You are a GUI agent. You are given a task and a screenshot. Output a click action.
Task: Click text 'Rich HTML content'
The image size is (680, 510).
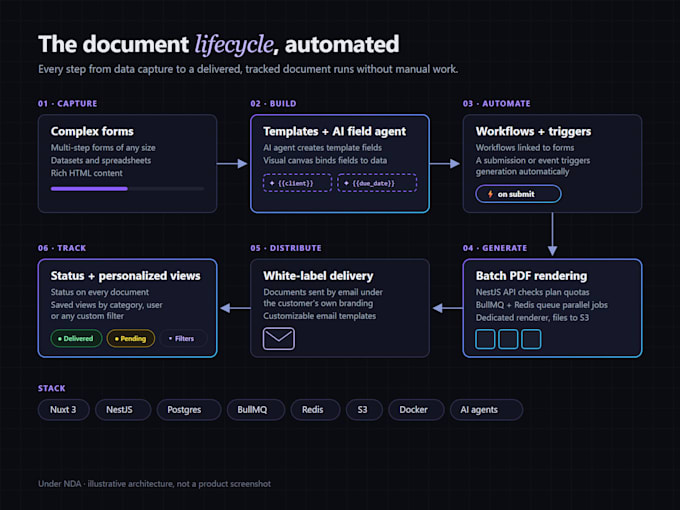[86, 173]
